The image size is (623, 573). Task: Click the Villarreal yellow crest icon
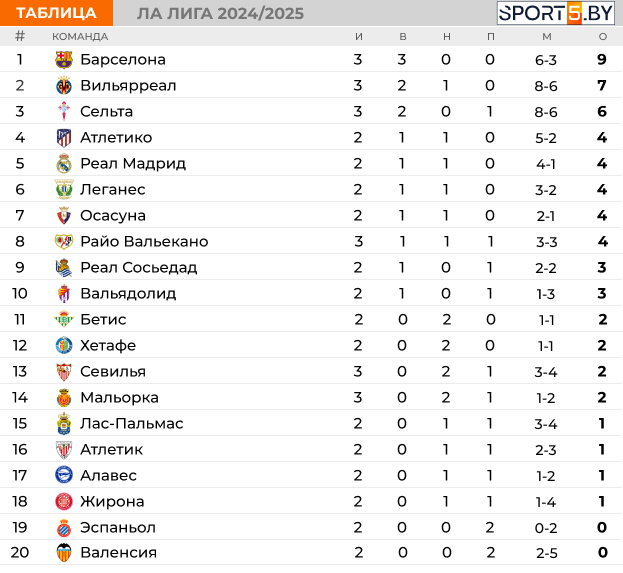(64, 86)
